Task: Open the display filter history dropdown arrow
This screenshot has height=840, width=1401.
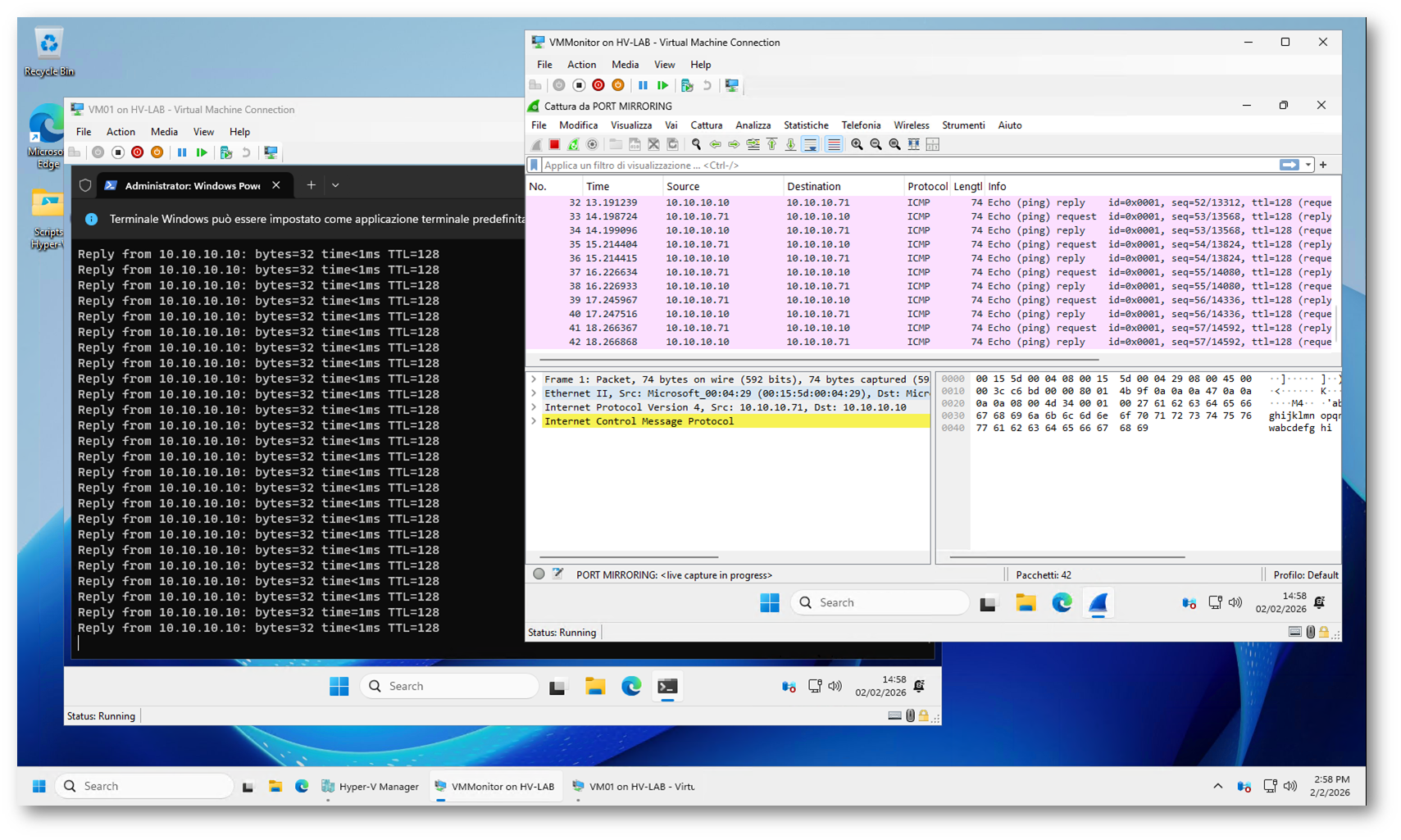Action: tap(1308, 165)
